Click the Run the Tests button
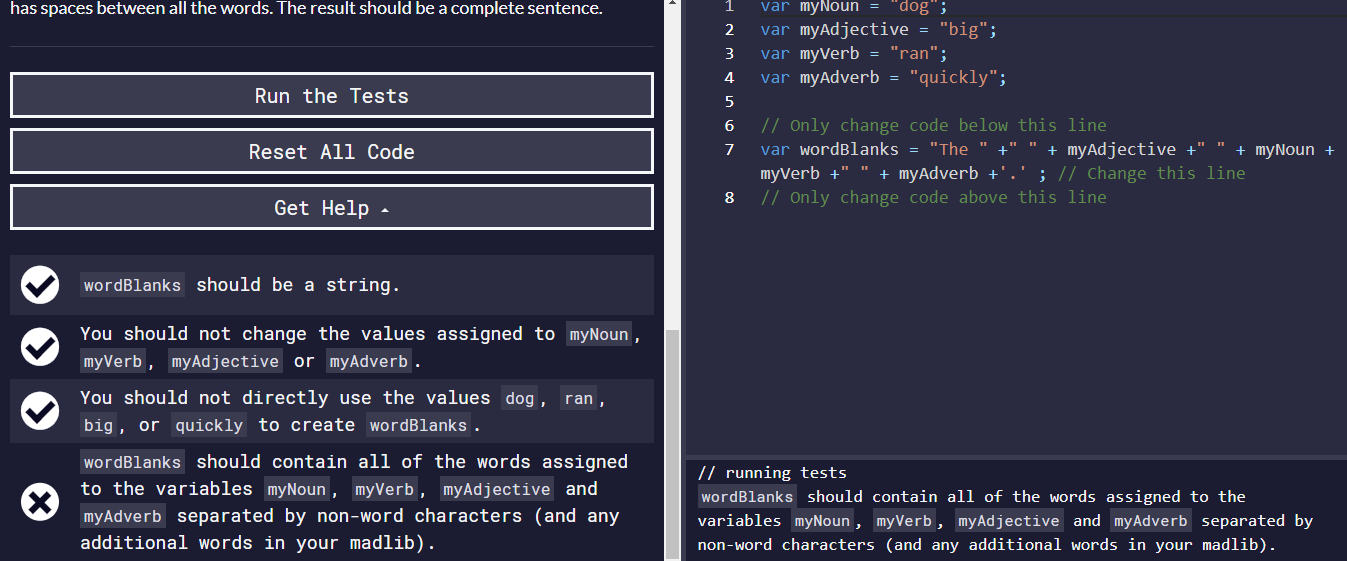This screenshot has height=561, width=1347. pyautogui.click(x=331, y=96)
